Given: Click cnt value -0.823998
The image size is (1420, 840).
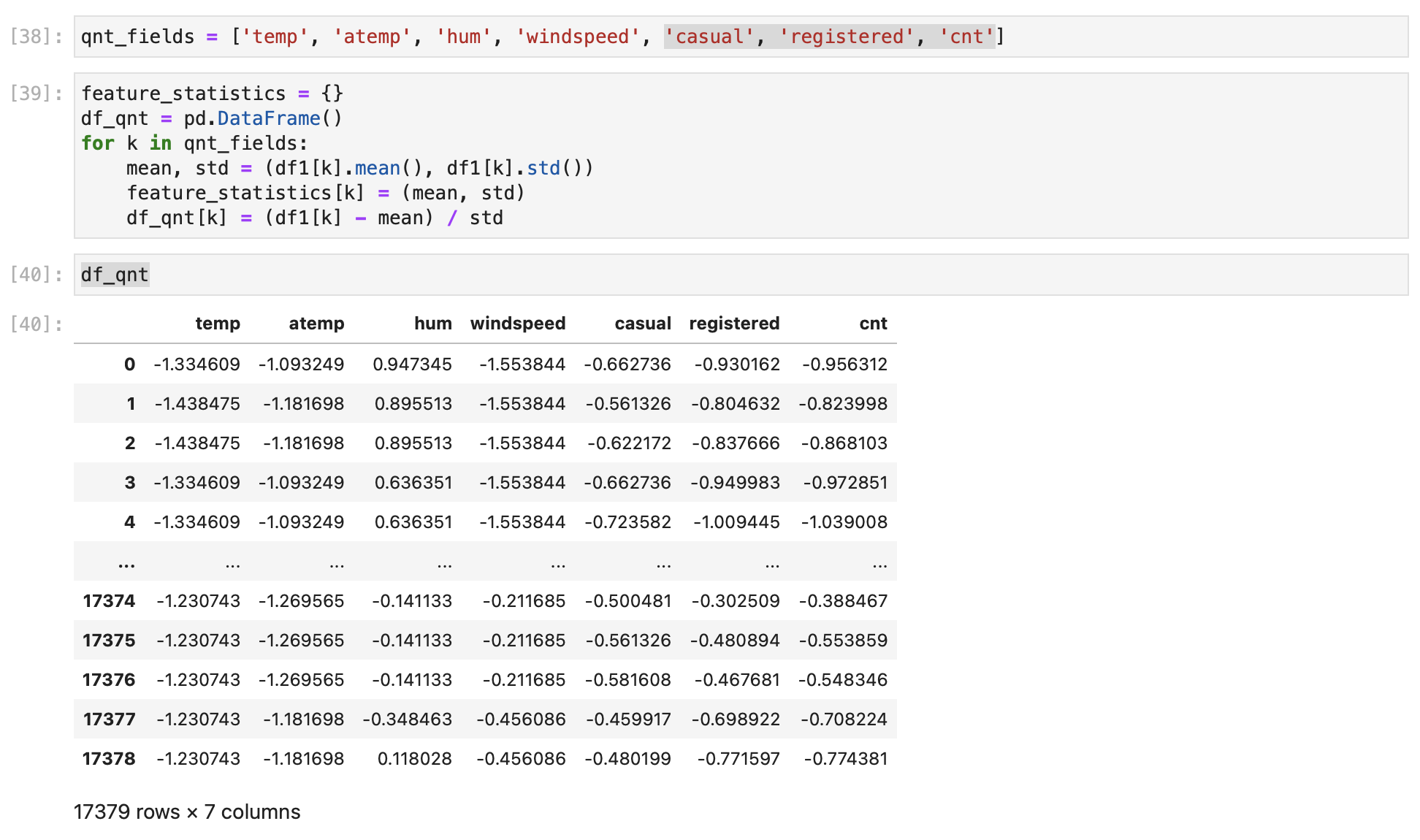Looking at the screenshot, I should (843, 404).
